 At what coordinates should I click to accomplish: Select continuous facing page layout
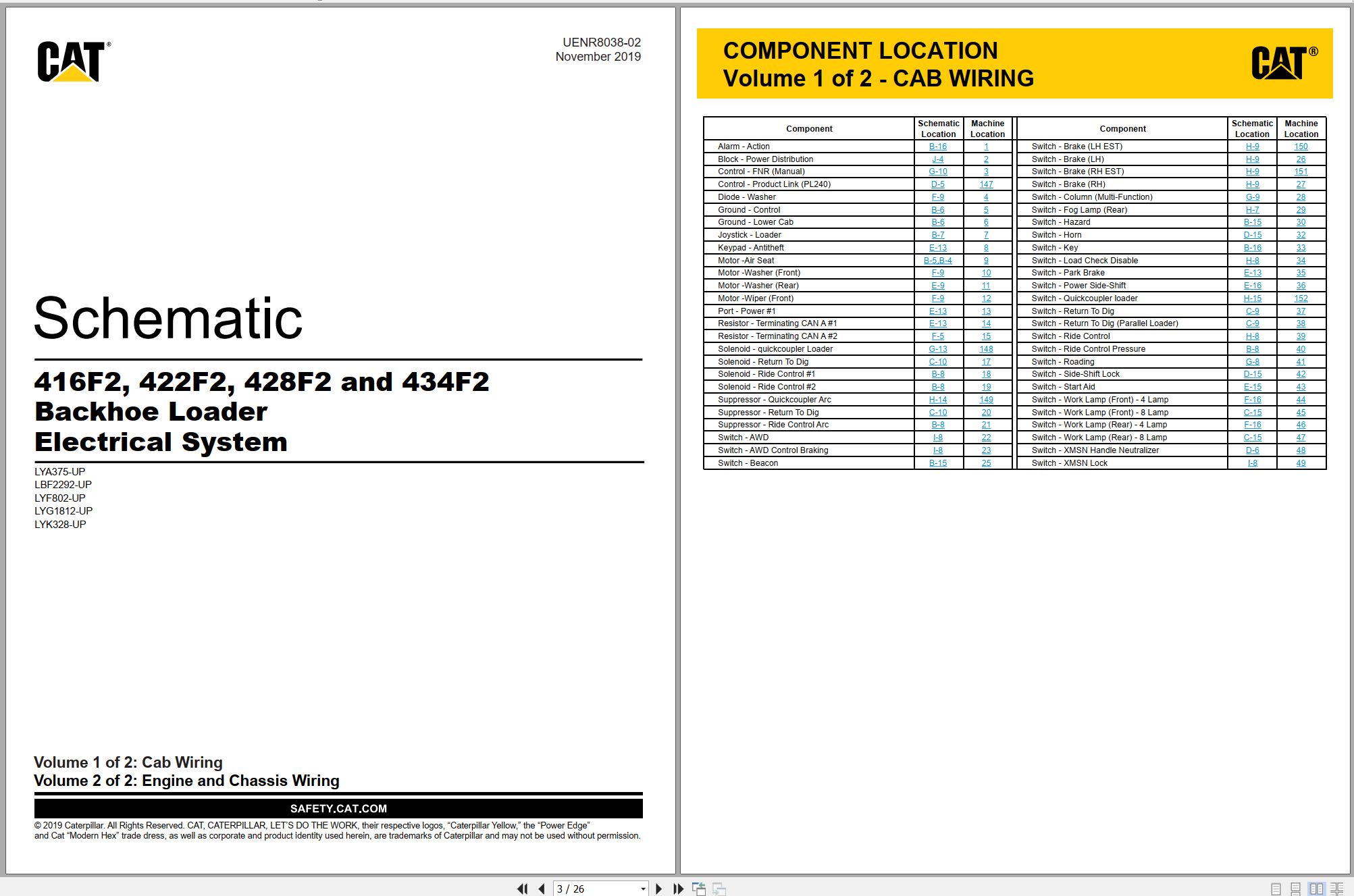(1336, 889)
